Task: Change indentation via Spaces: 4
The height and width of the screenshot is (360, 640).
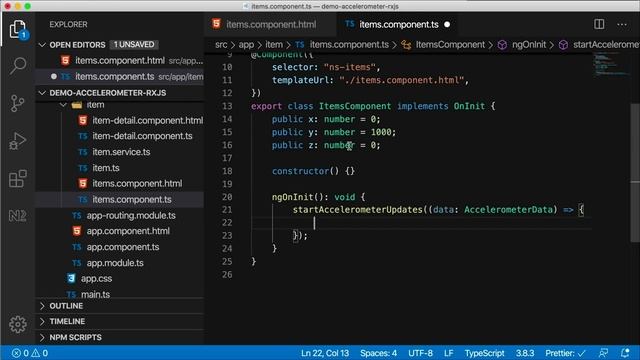Action: pos(378,353)
